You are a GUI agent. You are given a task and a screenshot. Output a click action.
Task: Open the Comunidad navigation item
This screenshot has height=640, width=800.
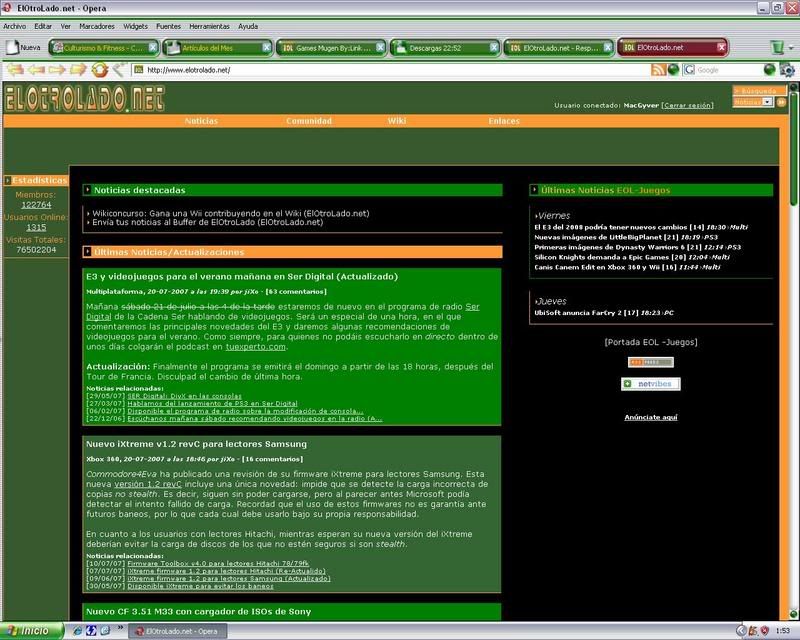tap(309, 121)
